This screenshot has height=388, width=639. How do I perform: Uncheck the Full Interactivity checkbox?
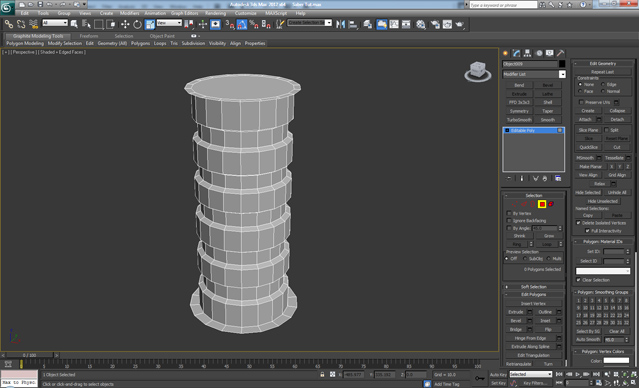587,231
